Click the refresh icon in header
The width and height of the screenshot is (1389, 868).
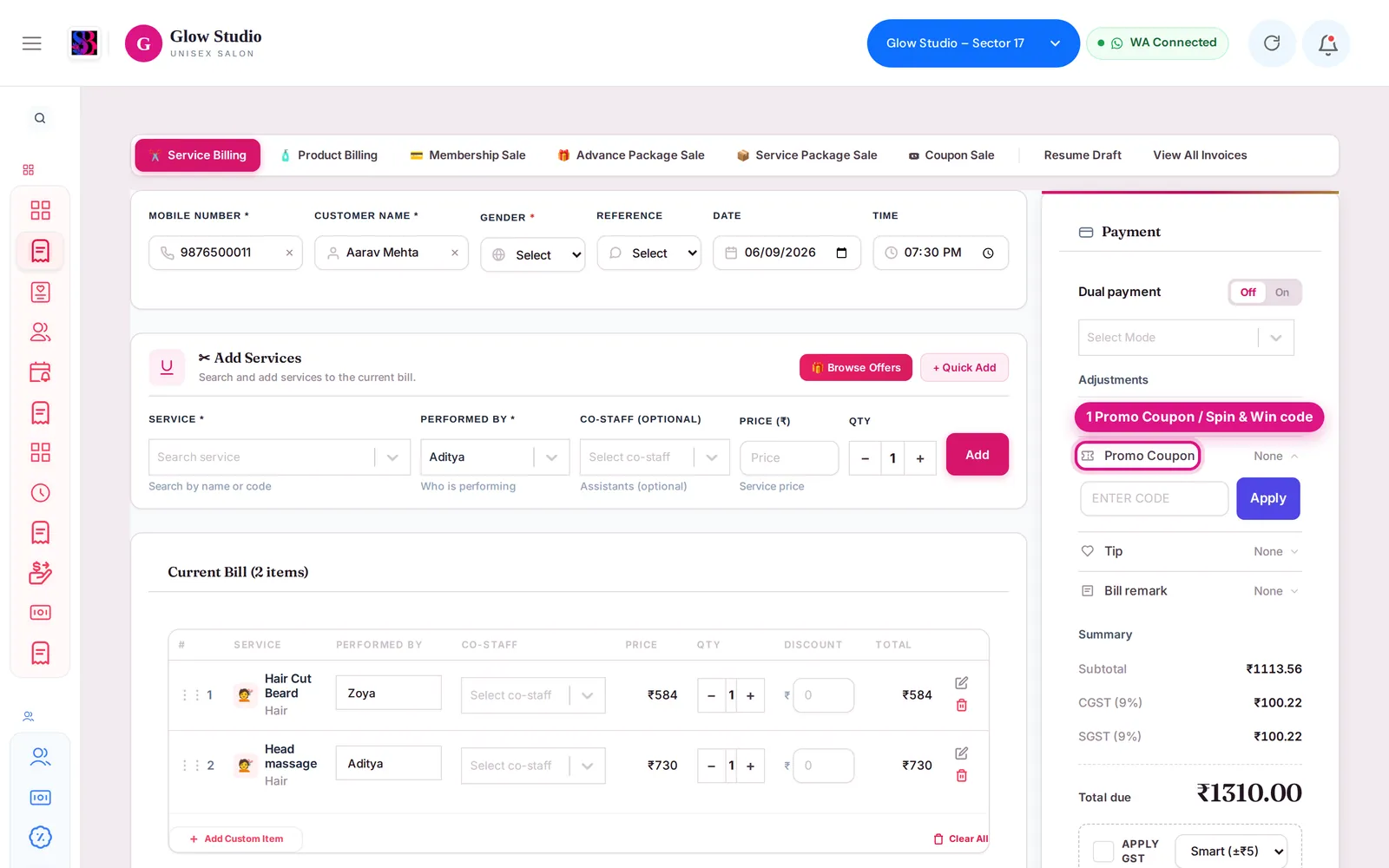pyautogui.click(x=1272, y=43)
